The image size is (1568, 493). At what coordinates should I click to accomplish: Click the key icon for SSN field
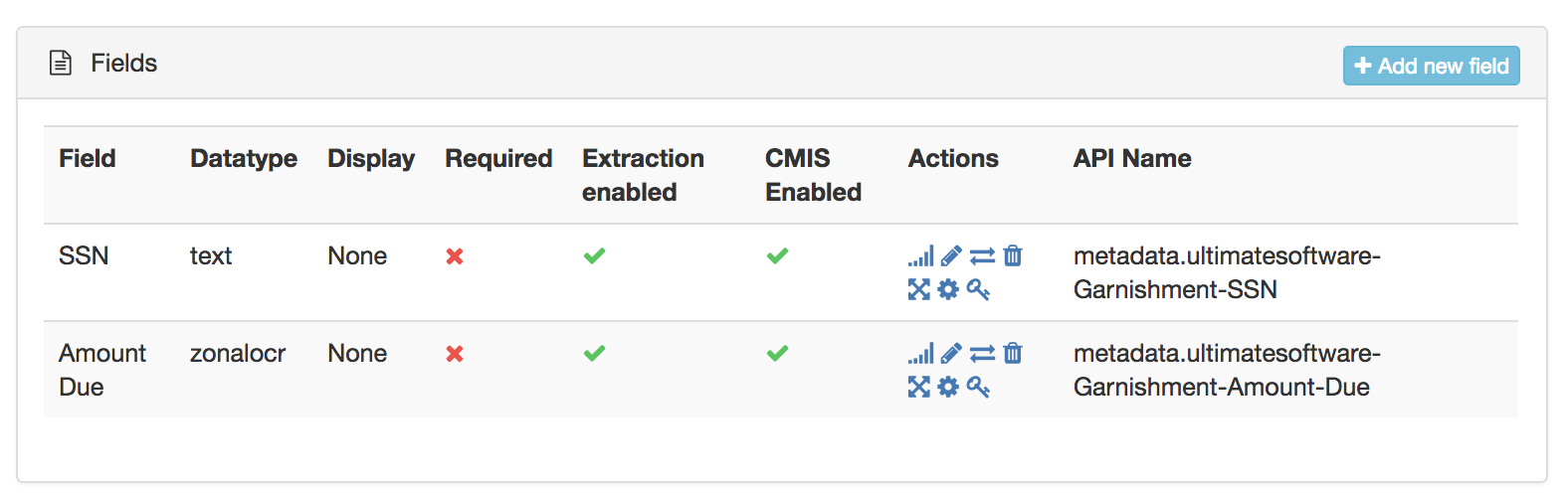click(x=978, y=289)
